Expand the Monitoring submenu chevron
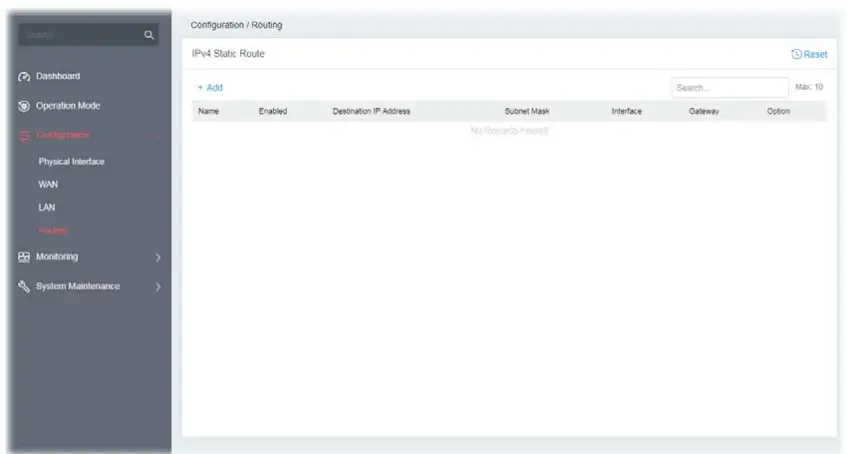 pos(158,258)
